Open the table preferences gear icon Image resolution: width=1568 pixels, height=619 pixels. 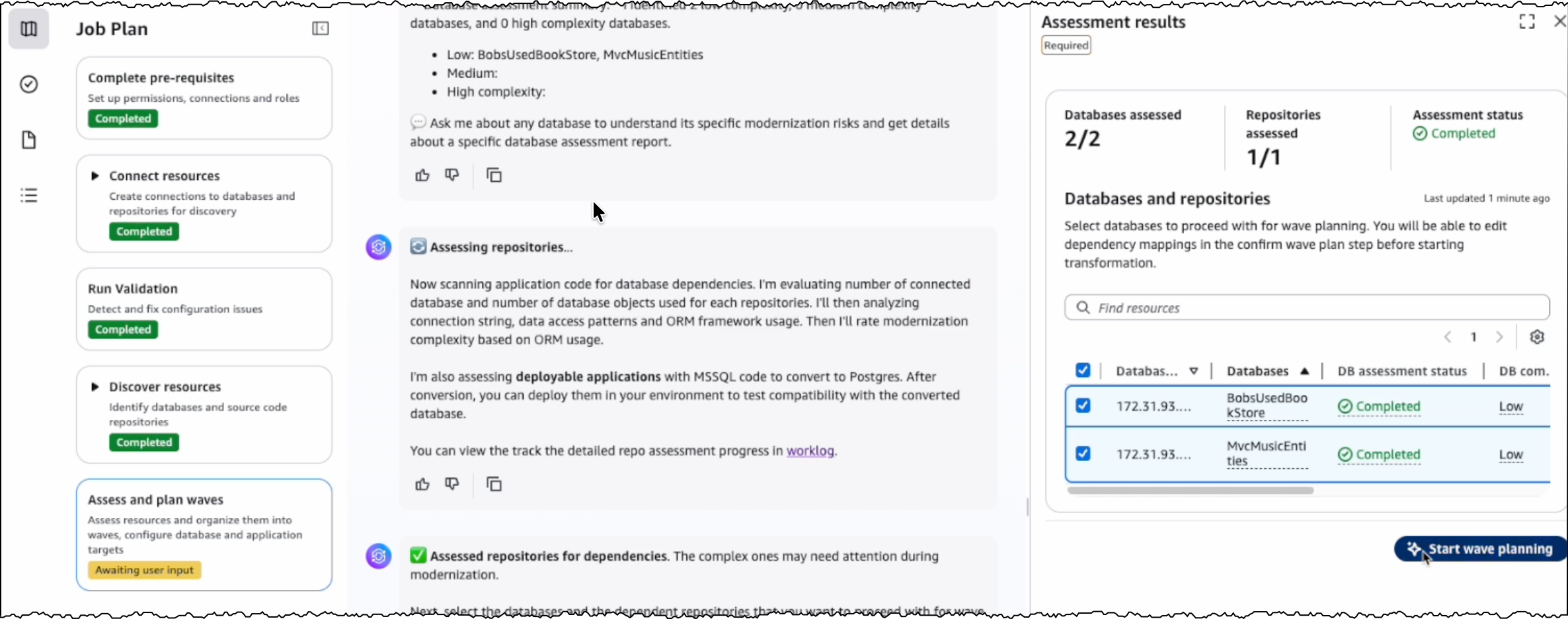pos(1537,337)
